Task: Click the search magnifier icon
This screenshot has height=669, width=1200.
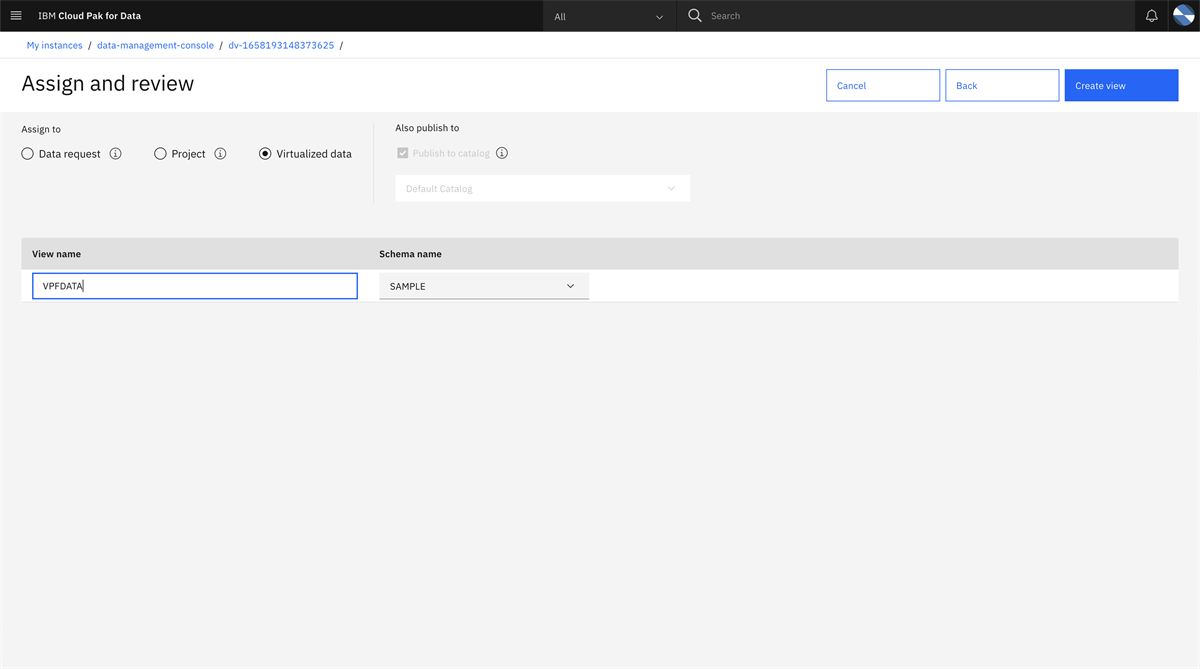Action: 694,15
